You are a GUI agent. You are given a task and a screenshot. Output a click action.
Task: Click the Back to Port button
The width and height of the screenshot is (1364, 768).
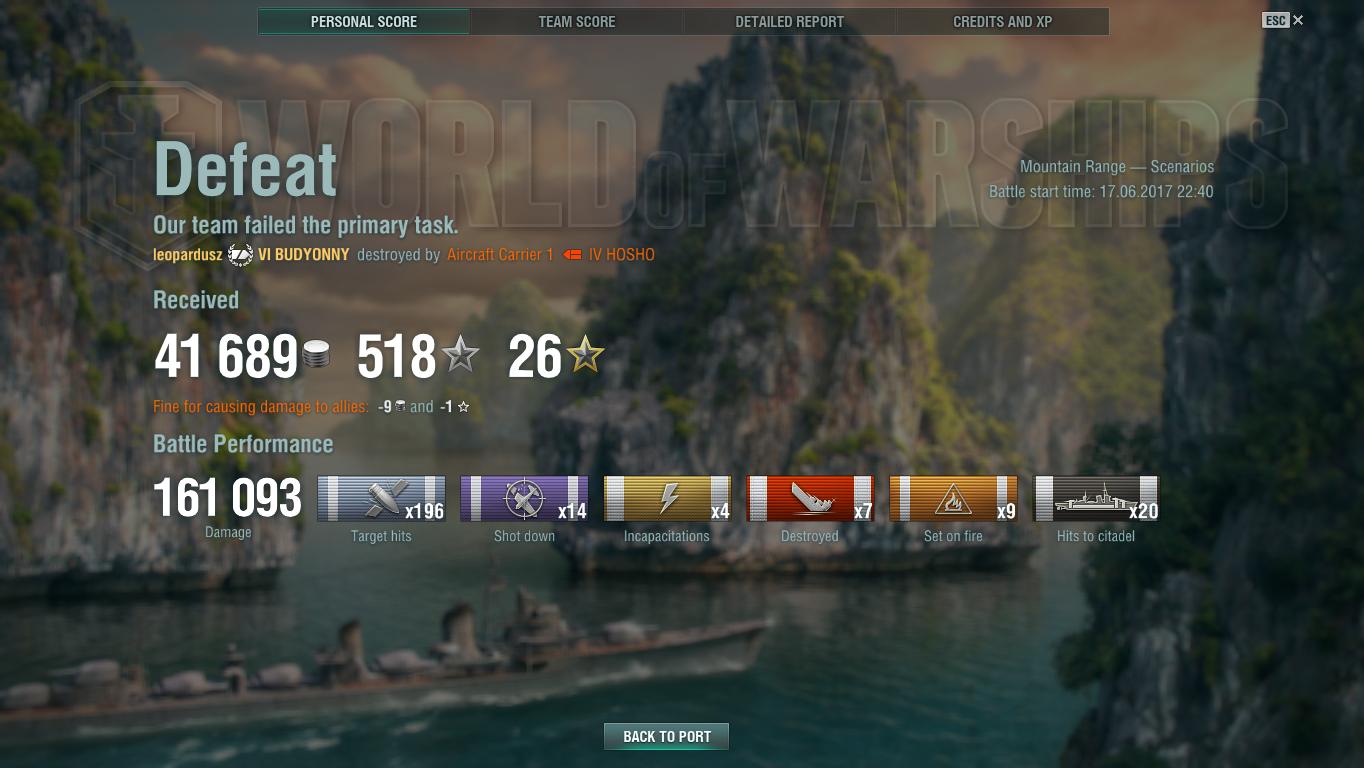tap(666, 736)
